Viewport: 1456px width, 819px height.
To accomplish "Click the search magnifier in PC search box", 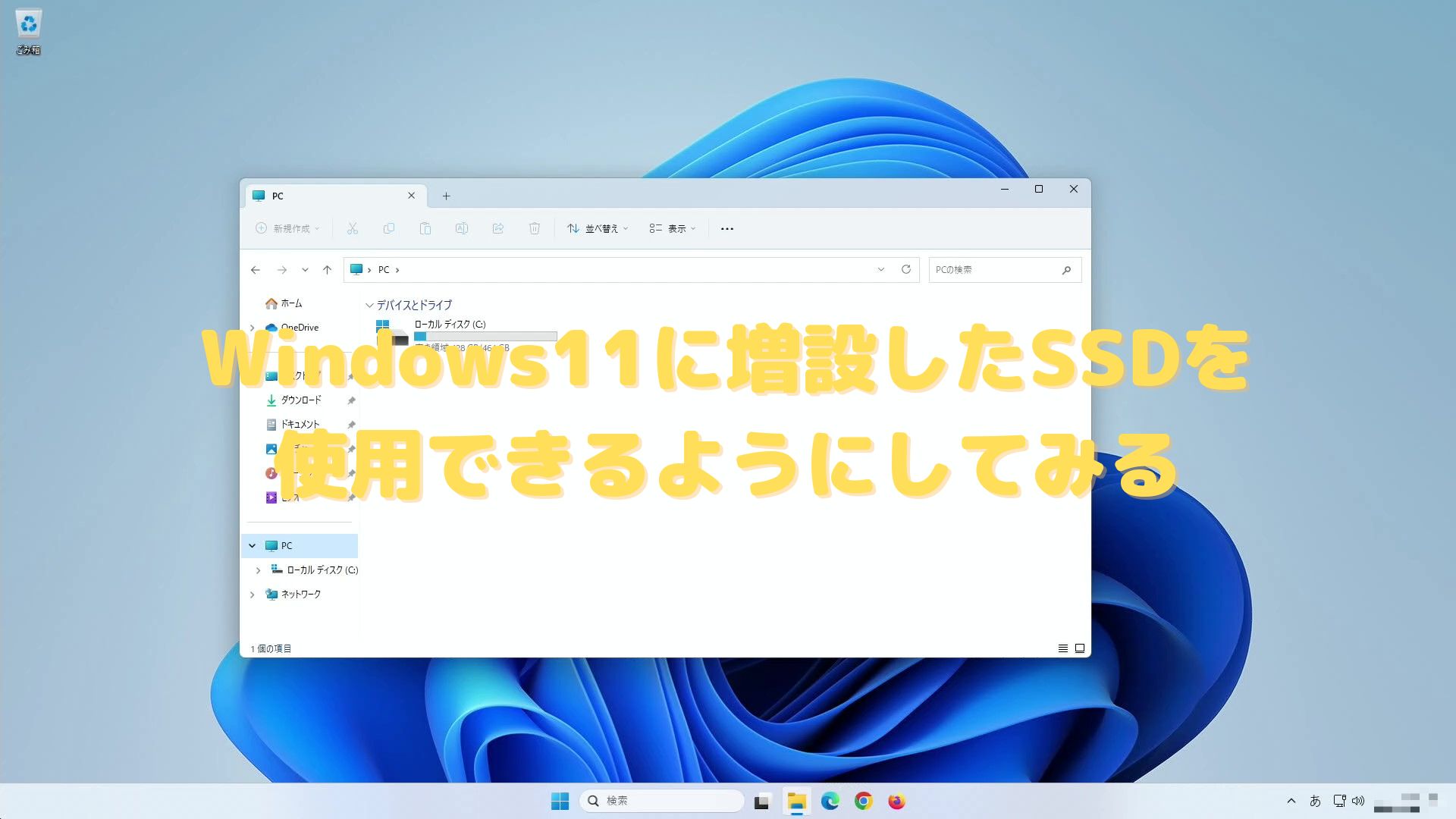I will [x=1066, y=270].
